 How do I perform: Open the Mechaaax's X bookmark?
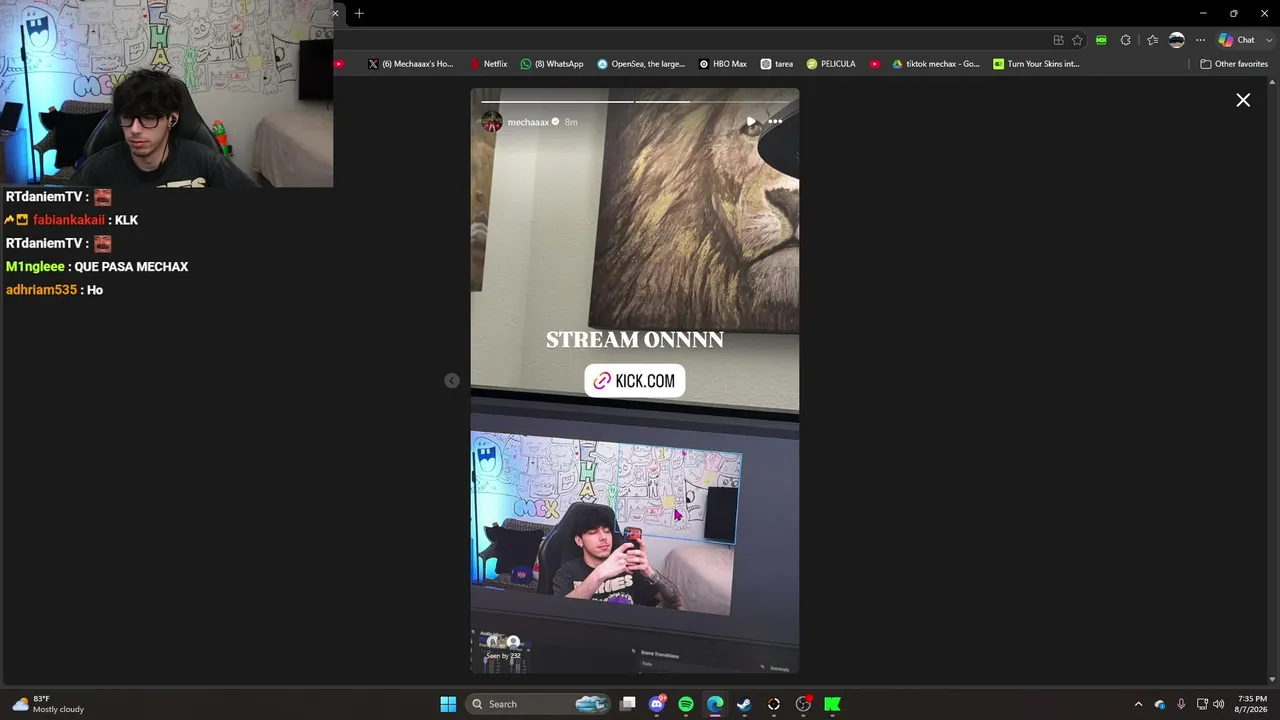(410, 64)
